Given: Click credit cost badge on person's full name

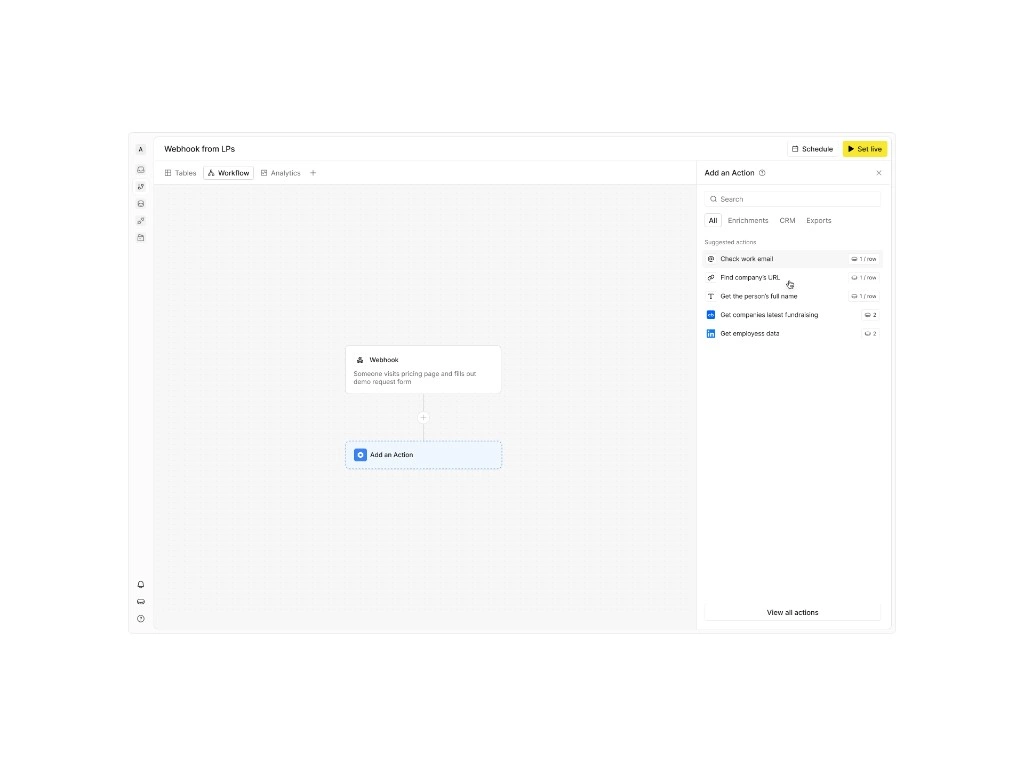Looking at the screenshot, I should pyautogui.click(x=863, y=296).
